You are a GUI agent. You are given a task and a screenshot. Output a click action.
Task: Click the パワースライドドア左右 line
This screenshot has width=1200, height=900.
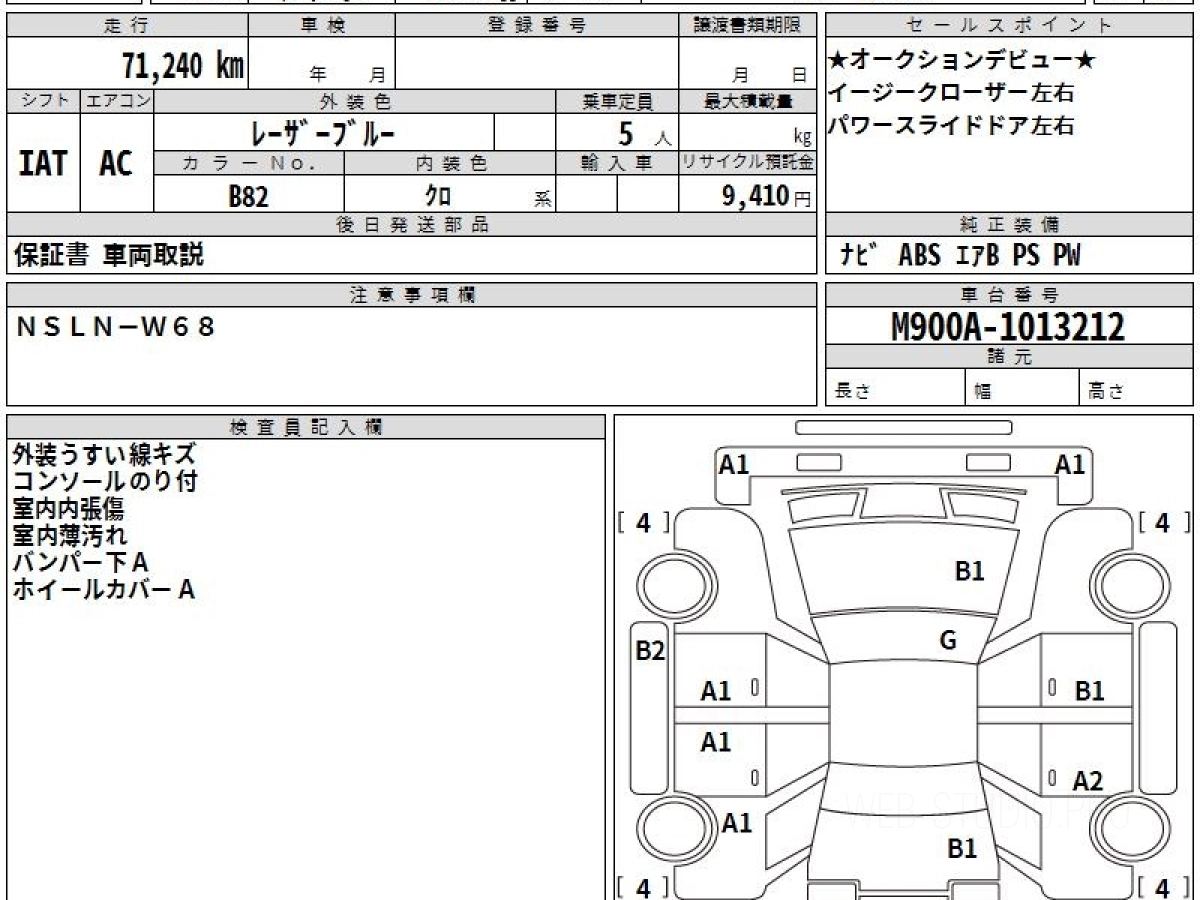(951, 126)
